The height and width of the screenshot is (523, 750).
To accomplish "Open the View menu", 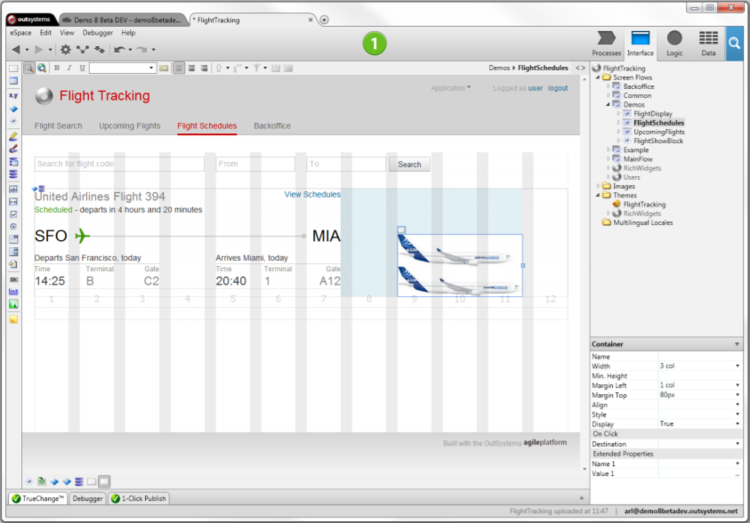I will pos(66,33).
